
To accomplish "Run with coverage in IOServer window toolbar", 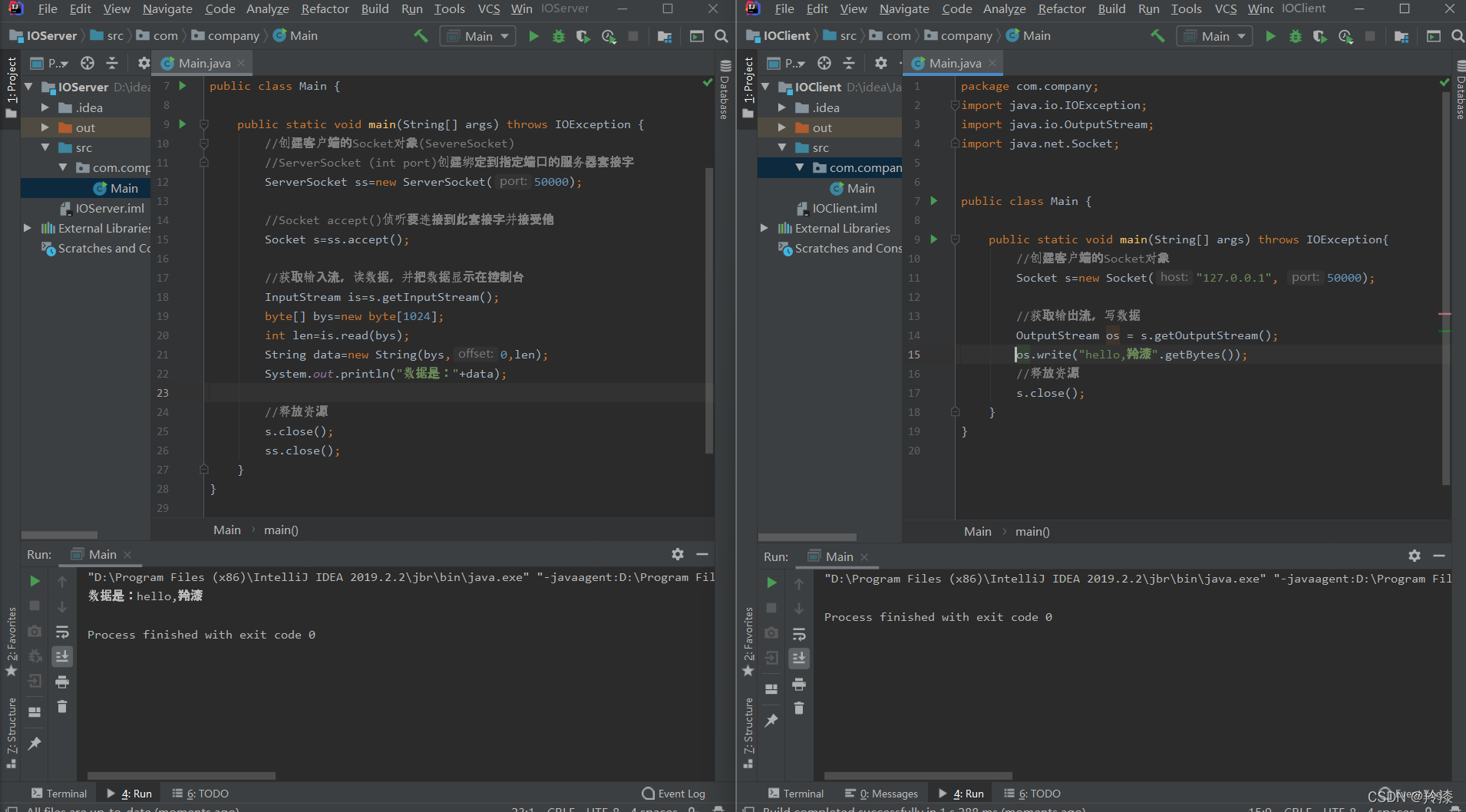I will 583,36.
